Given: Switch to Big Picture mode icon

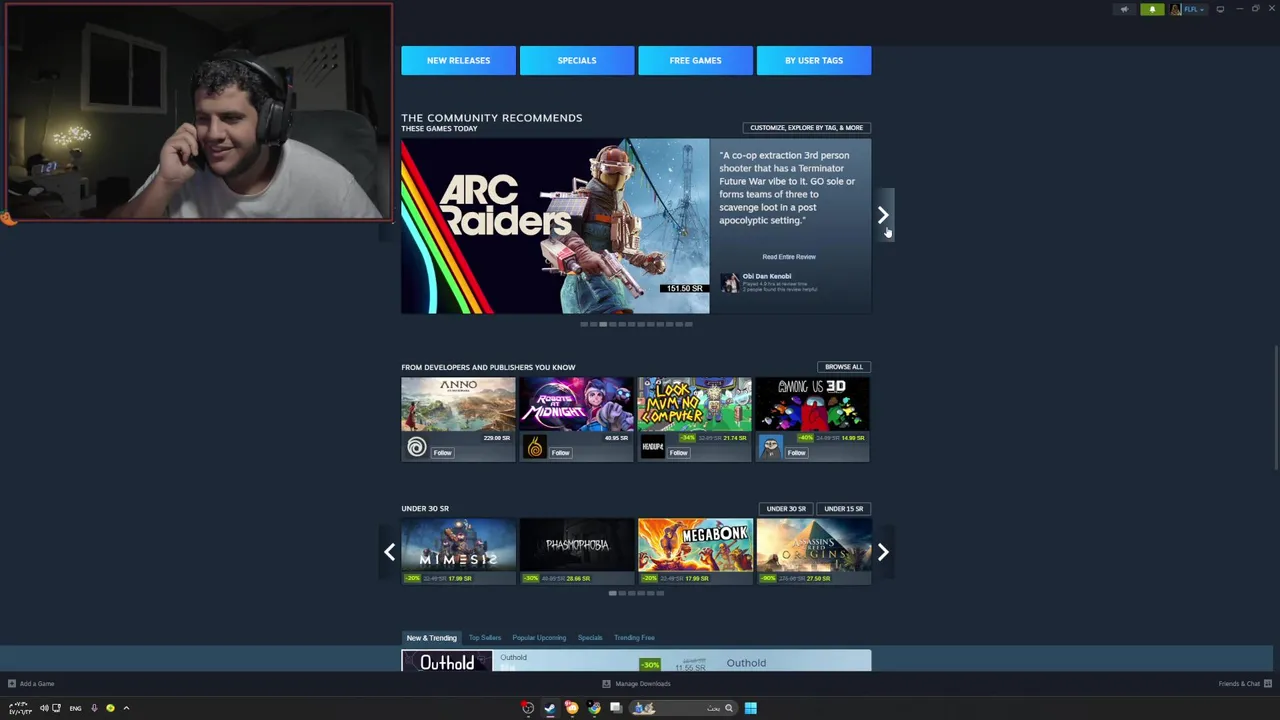Looking at the screenshot, I should coord(1220,9).
